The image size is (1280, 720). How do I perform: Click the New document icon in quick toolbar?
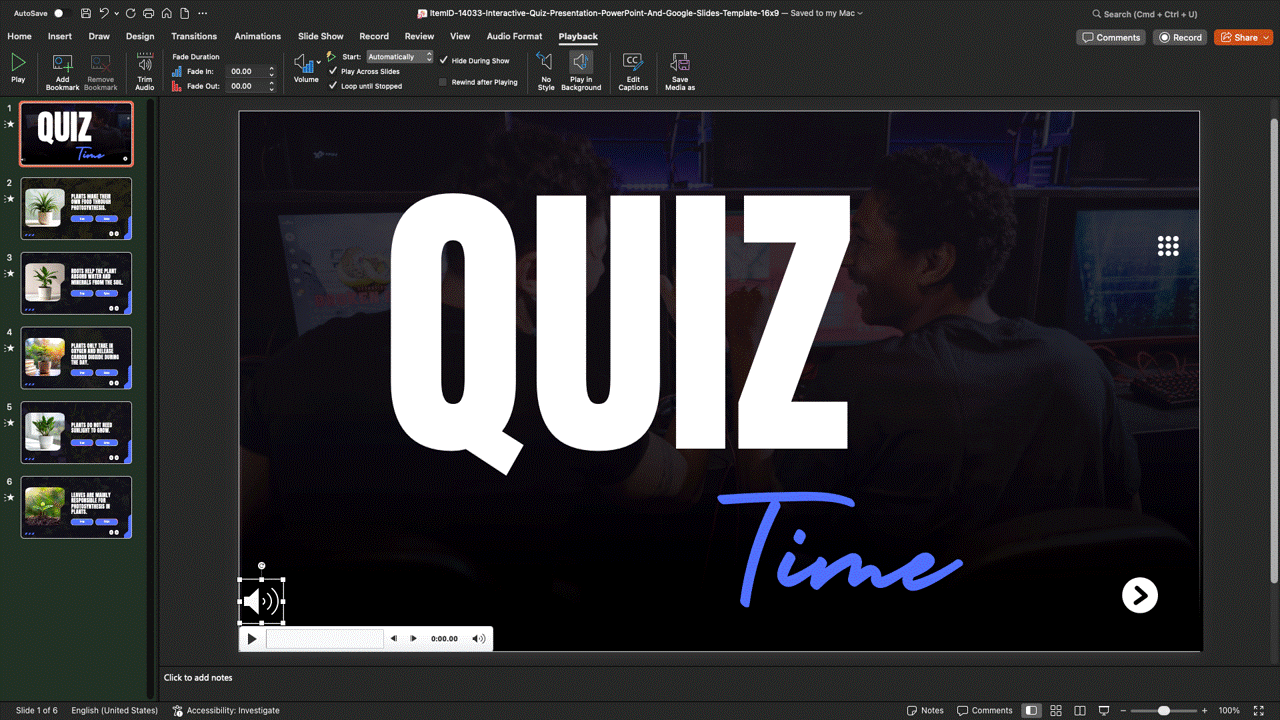tap(183, 14)
